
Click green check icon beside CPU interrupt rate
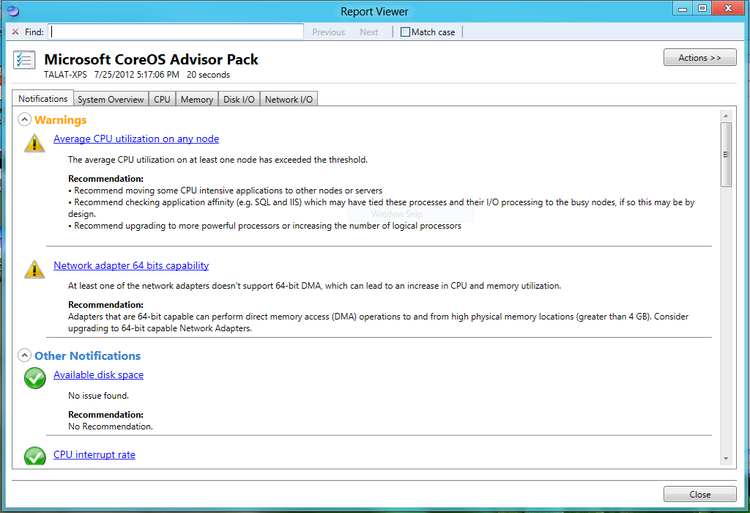click(35, 456)
